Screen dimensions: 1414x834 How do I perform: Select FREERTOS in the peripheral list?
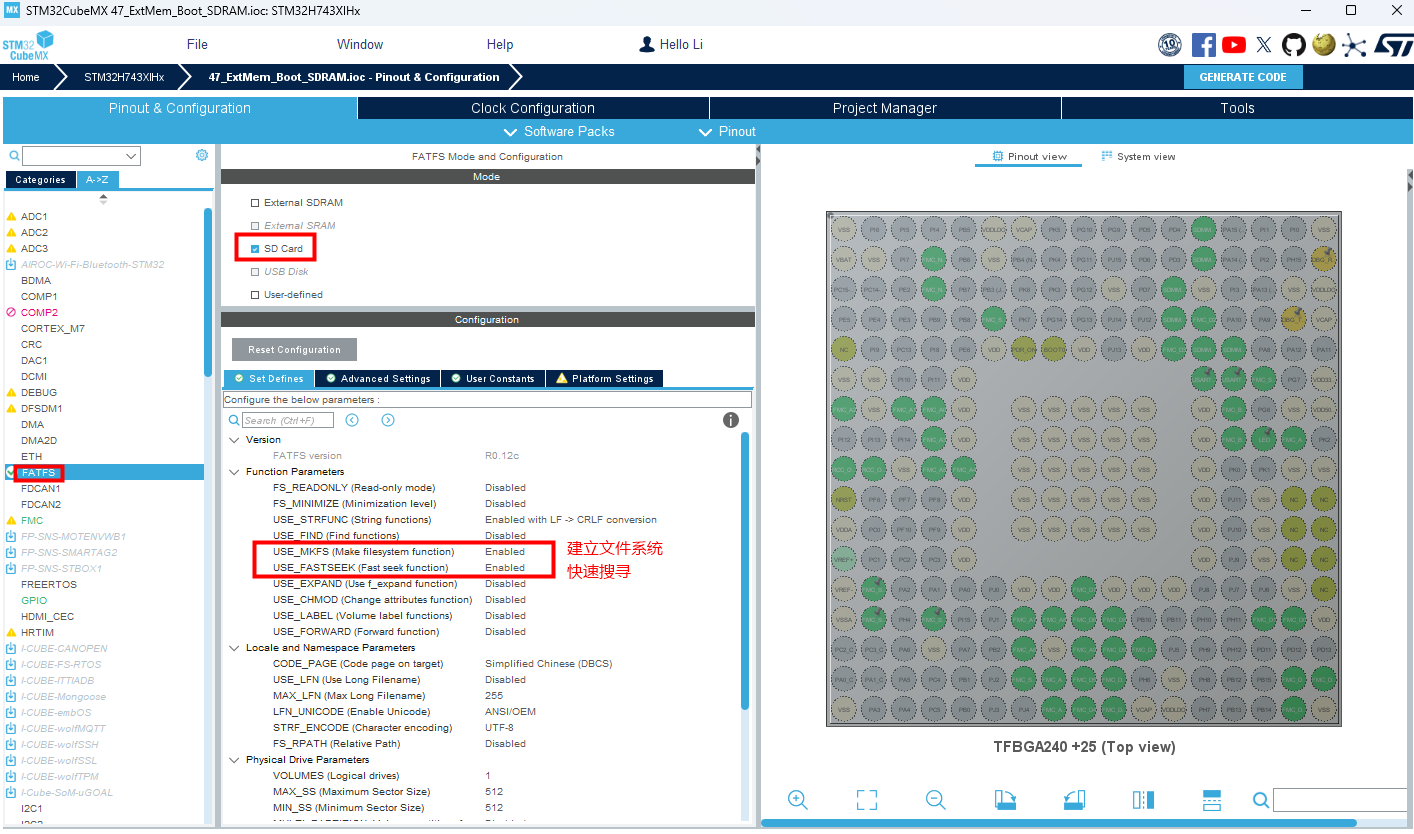(49, 585)
